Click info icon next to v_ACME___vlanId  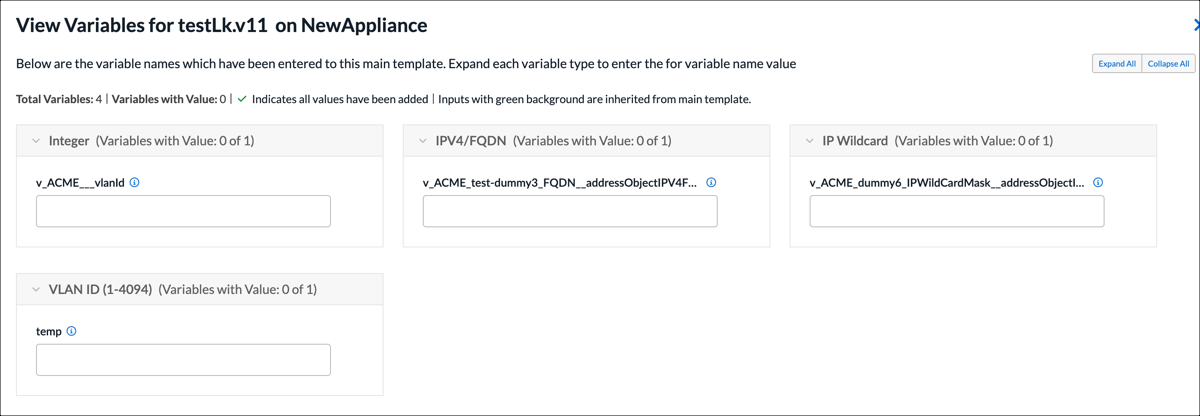point(135,183)
